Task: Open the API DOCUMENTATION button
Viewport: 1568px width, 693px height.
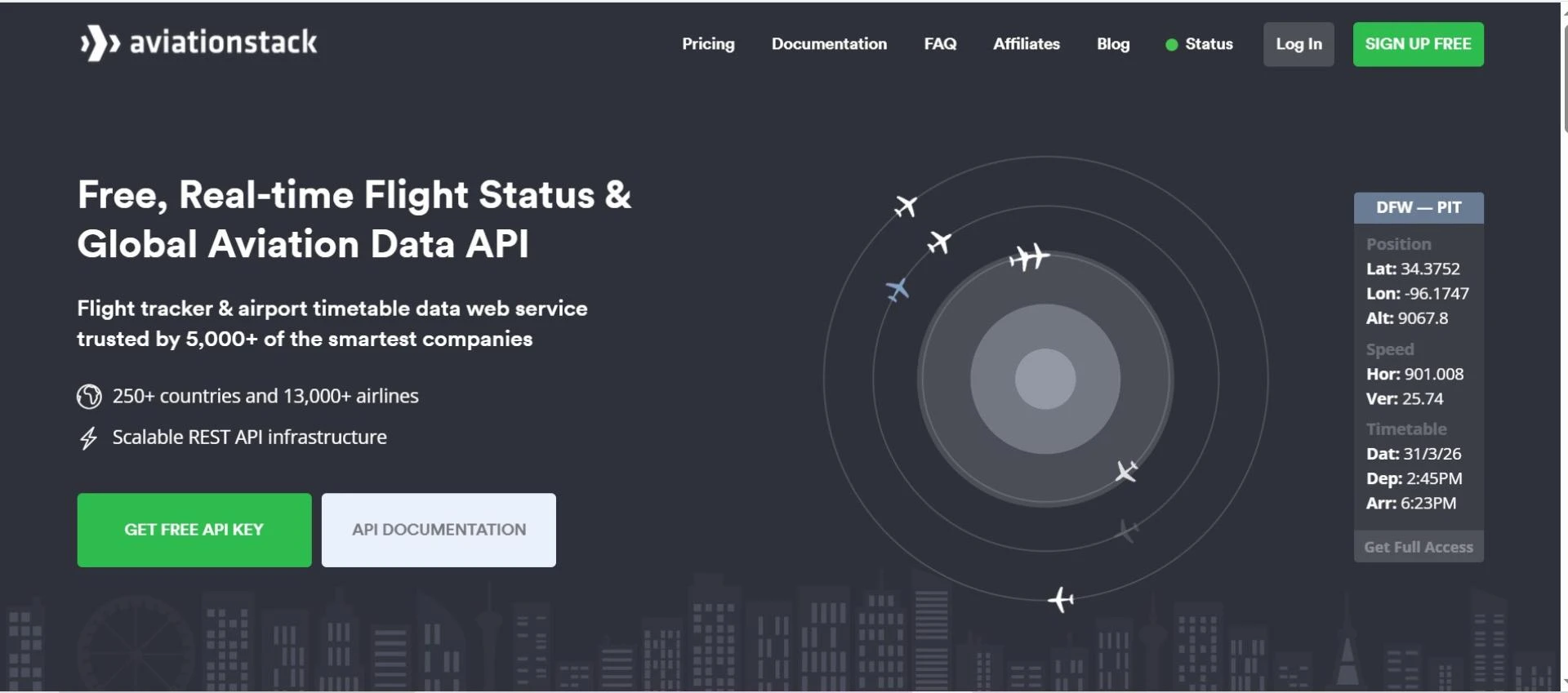Action: click(439, 530)
